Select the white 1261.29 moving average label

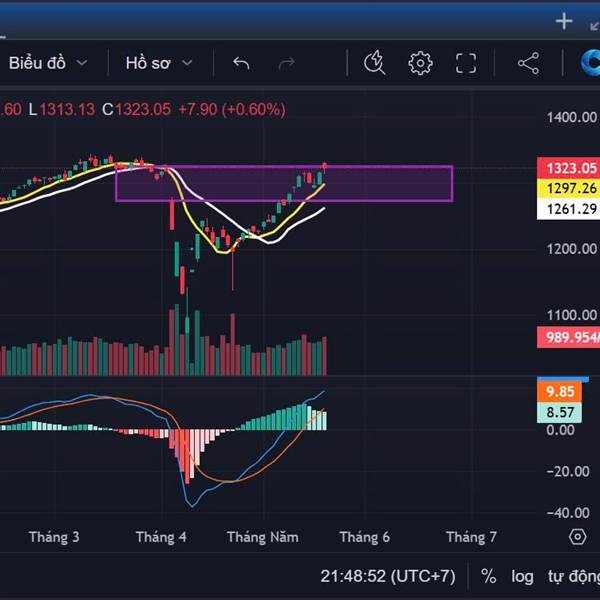tap(569, 209)
